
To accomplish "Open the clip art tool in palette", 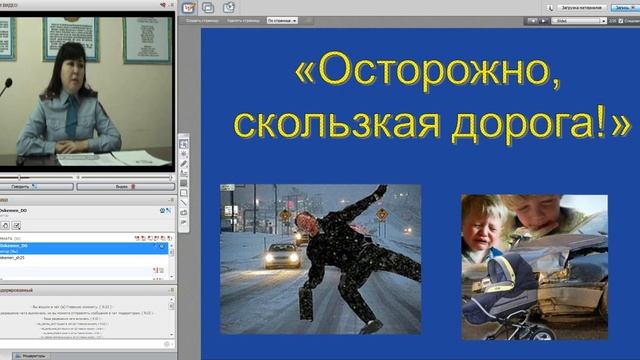I will click(184, 222).
